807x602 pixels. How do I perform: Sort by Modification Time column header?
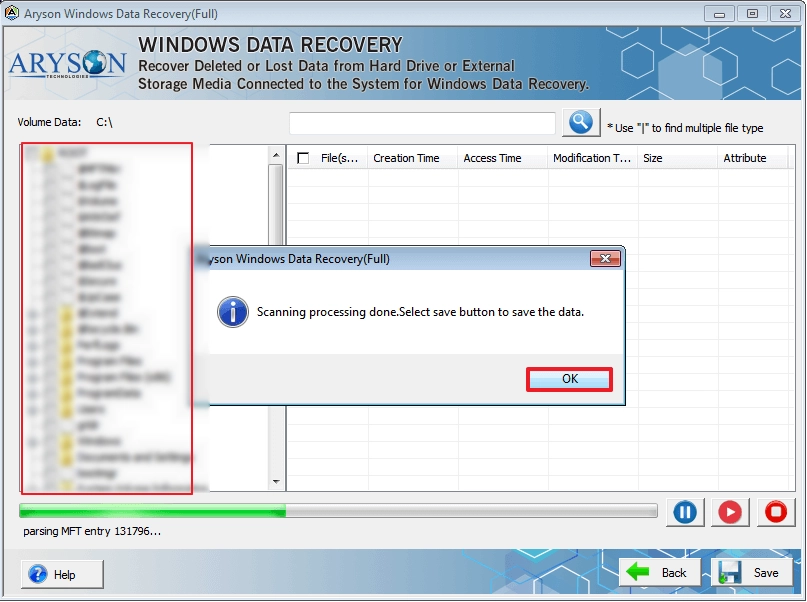[x=592, y=158]
